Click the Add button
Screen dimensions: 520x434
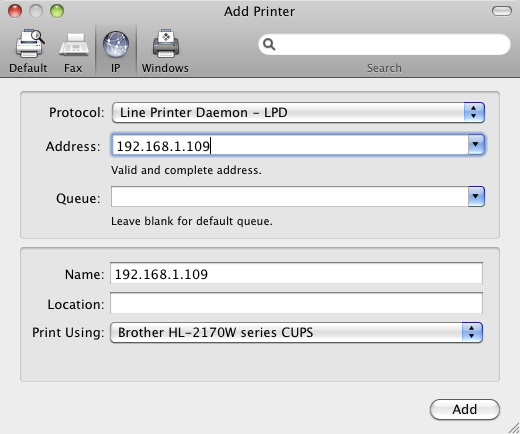point(465,409)
